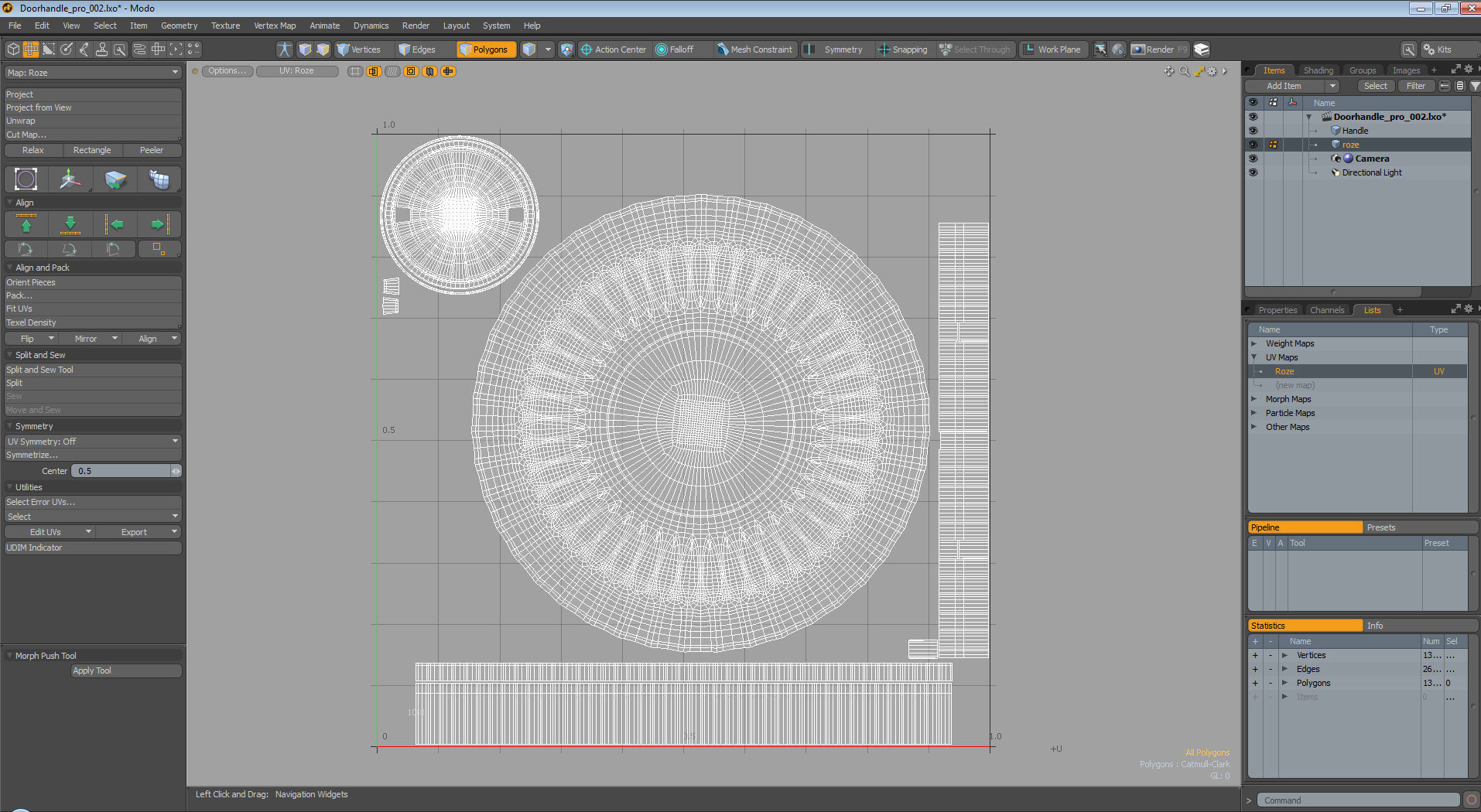The width and height of the screenshot is (1481, 812).
Task: Expand the Weight Maps list
Action: point(1254,343)
